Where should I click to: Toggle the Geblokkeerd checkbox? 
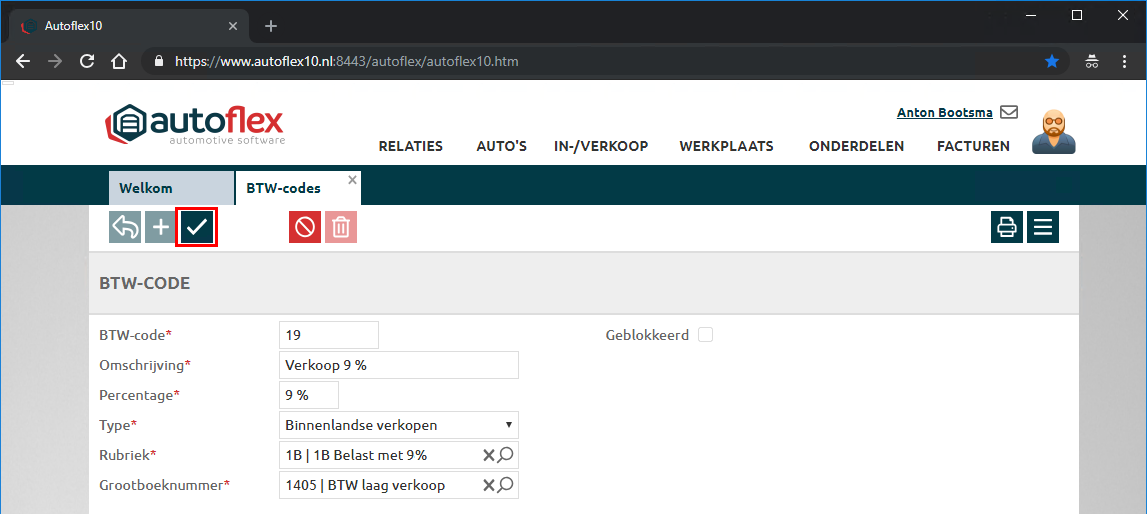pos(705,335)
